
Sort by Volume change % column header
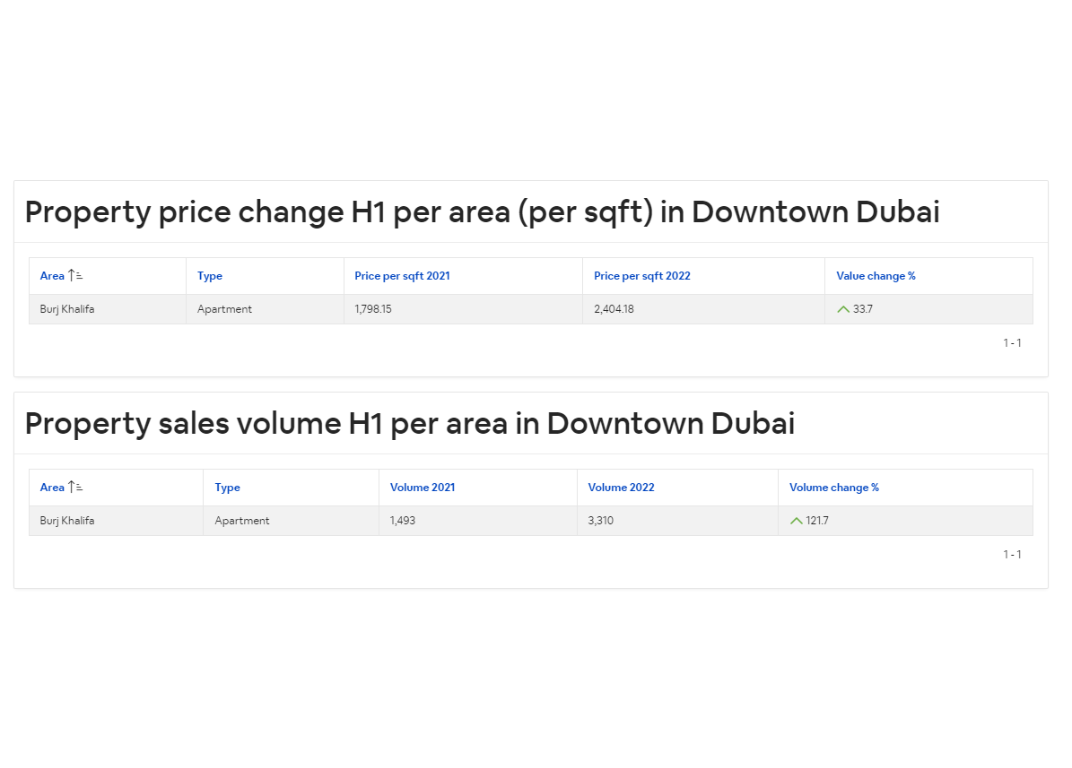[x=834, y=488]
